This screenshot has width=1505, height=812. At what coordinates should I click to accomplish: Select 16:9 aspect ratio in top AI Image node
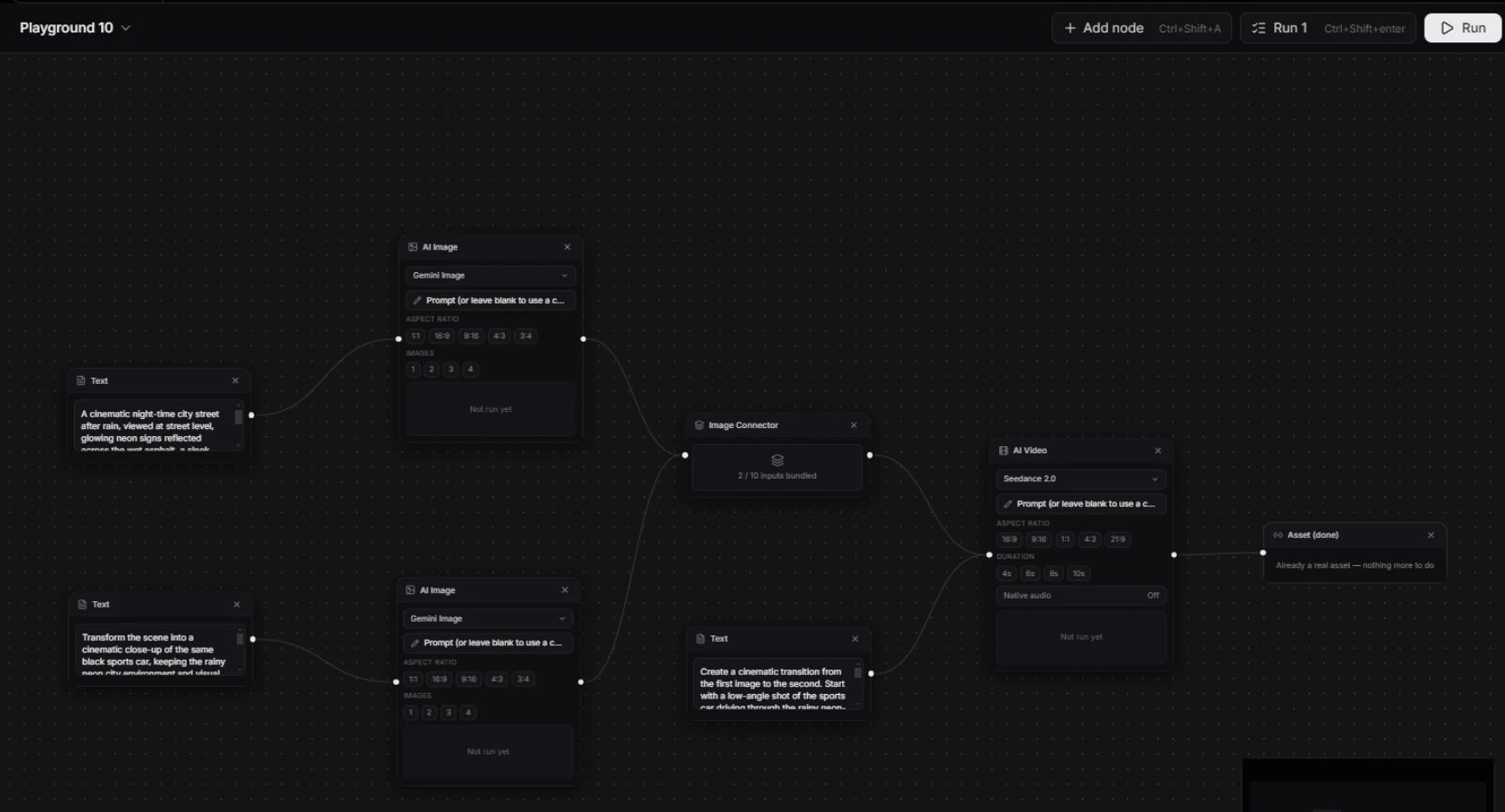(x=441, y=336)
